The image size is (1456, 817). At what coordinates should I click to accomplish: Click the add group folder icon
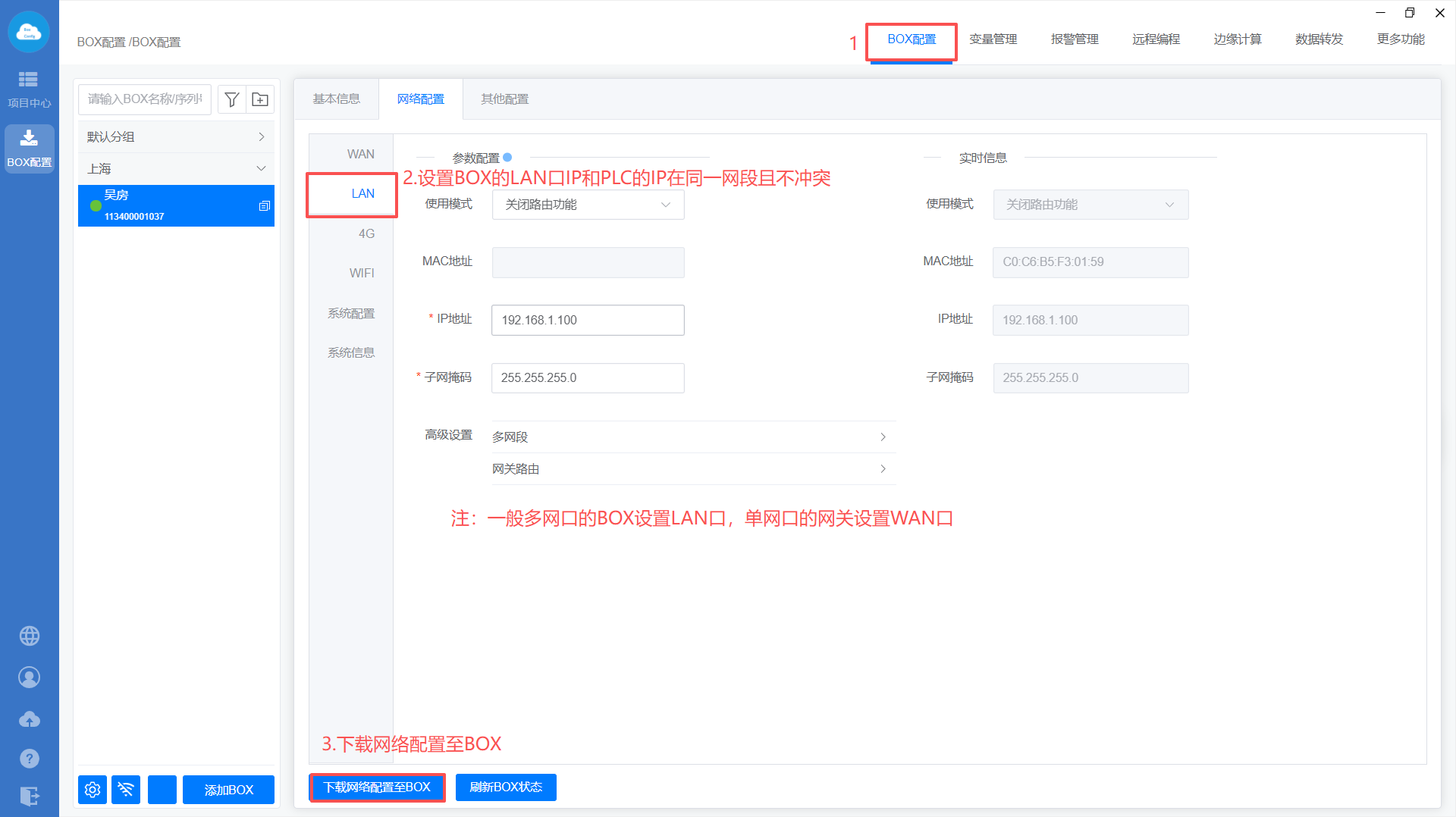pyautogui.click(x=260, y=99)
